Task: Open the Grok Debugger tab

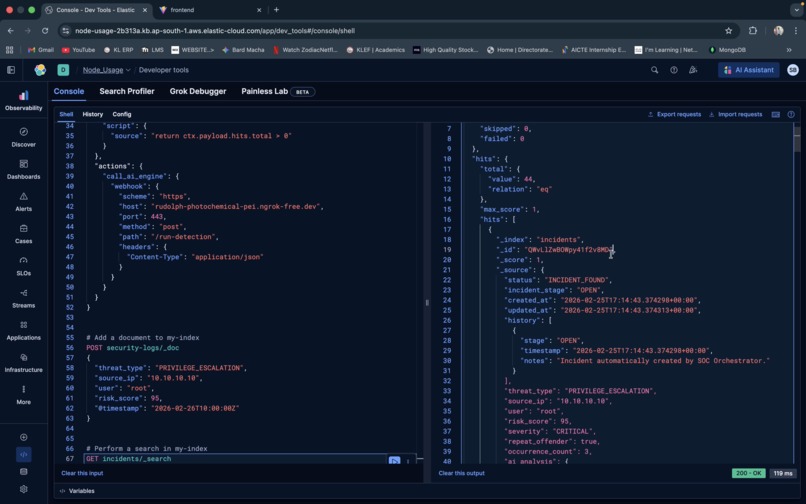Action: pos(198,91)
